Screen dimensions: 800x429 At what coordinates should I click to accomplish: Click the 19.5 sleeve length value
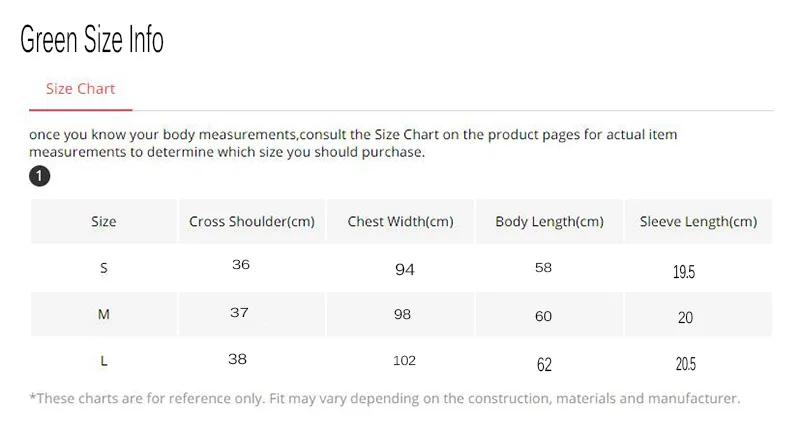coord(684,272)
